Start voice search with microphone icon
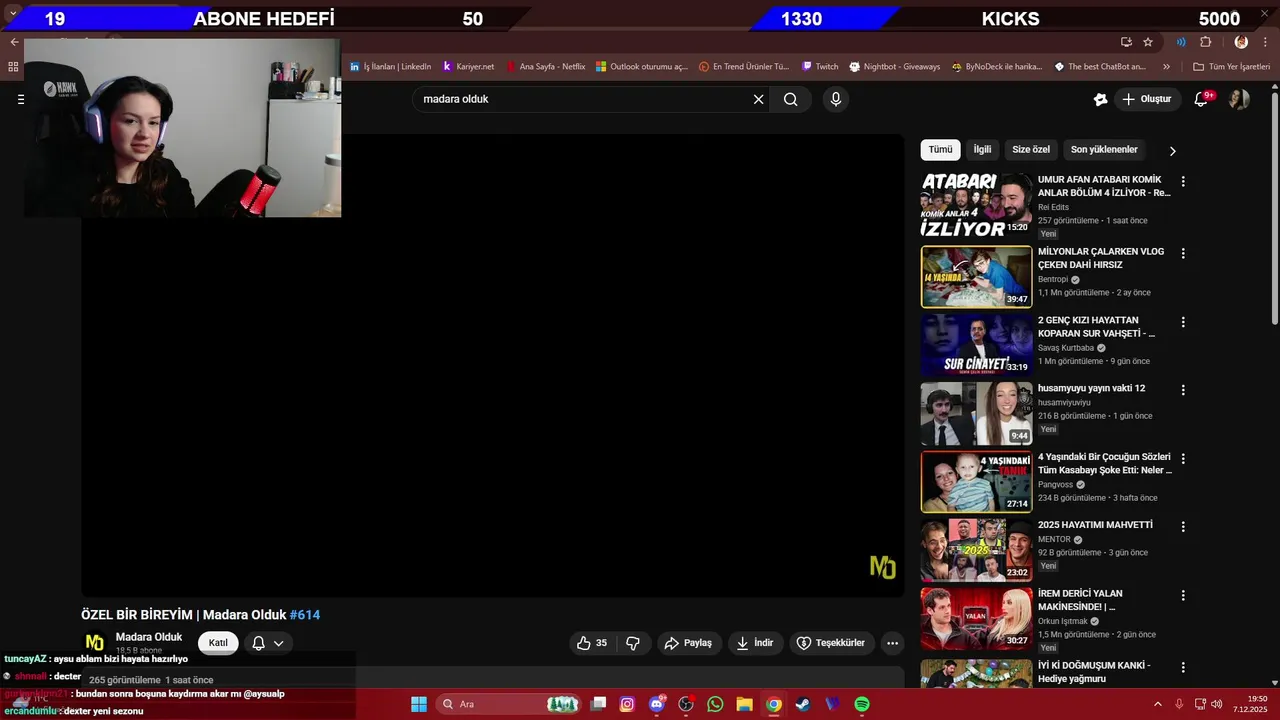Image resolution: width=1280 pixels, height=720 pixels. (x=836, y=99)
